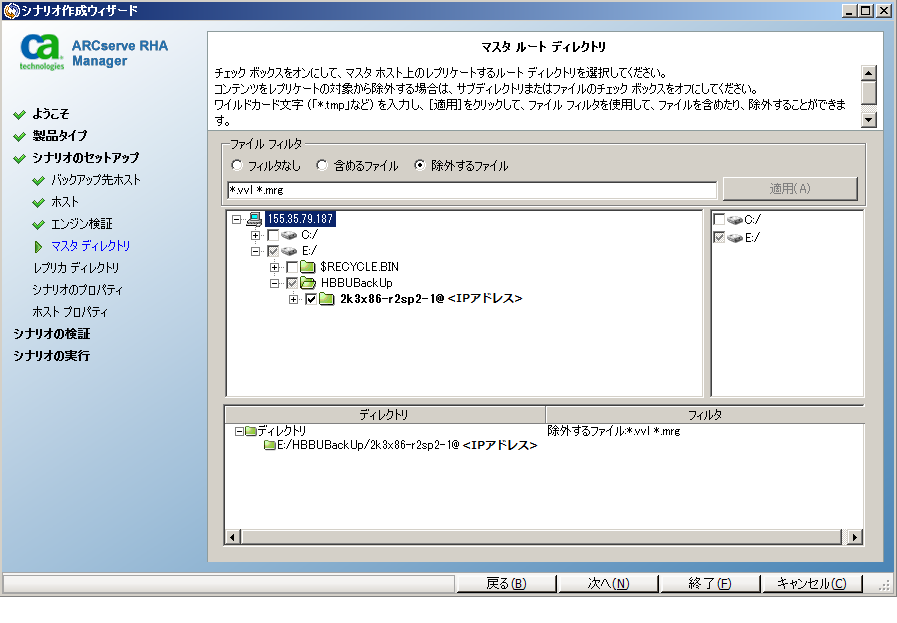Select the 155.35.79.187 host label
This screenshot has width=897, height=623.
[x=300, y=219]
